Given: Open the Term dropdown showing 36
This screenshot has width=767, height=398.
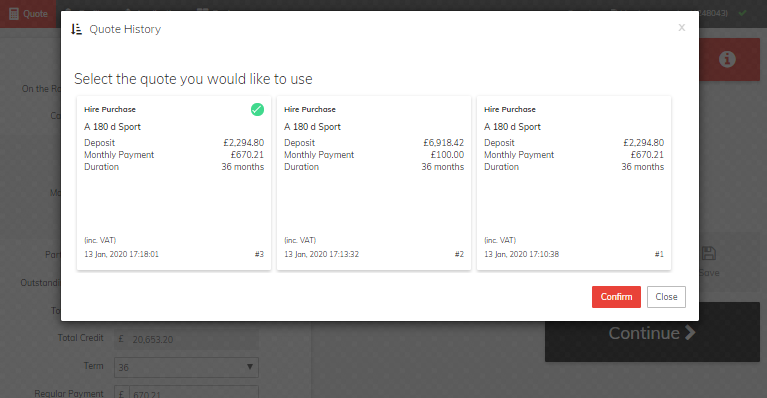Looking at the screenshot, I should tap(186, 367).
